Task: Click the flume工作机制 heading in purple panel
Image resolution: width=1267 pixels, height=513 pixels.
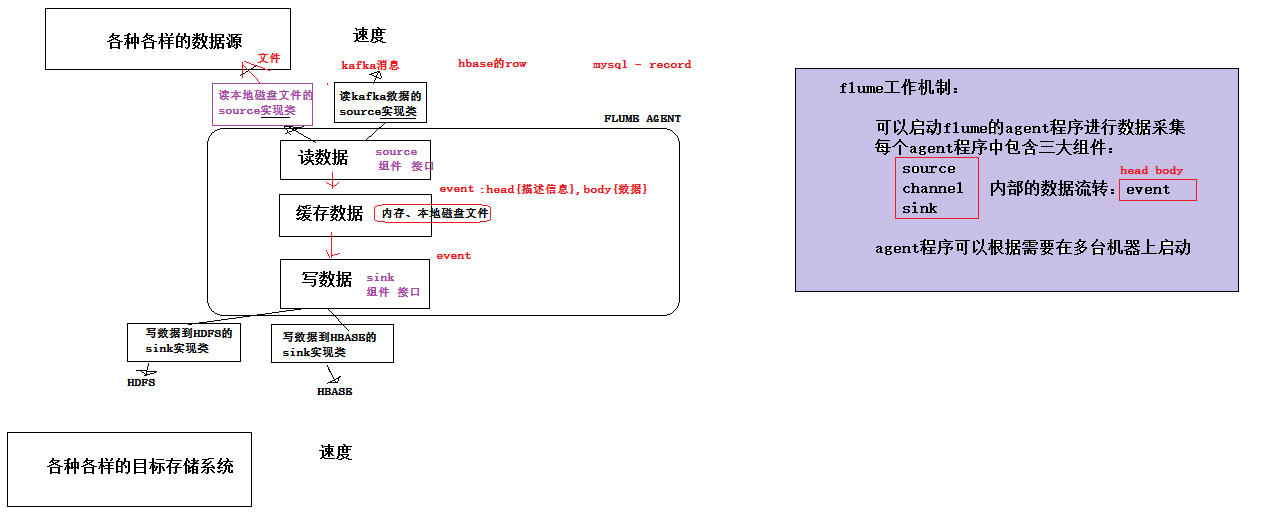Action: click(x=899, y=89)
